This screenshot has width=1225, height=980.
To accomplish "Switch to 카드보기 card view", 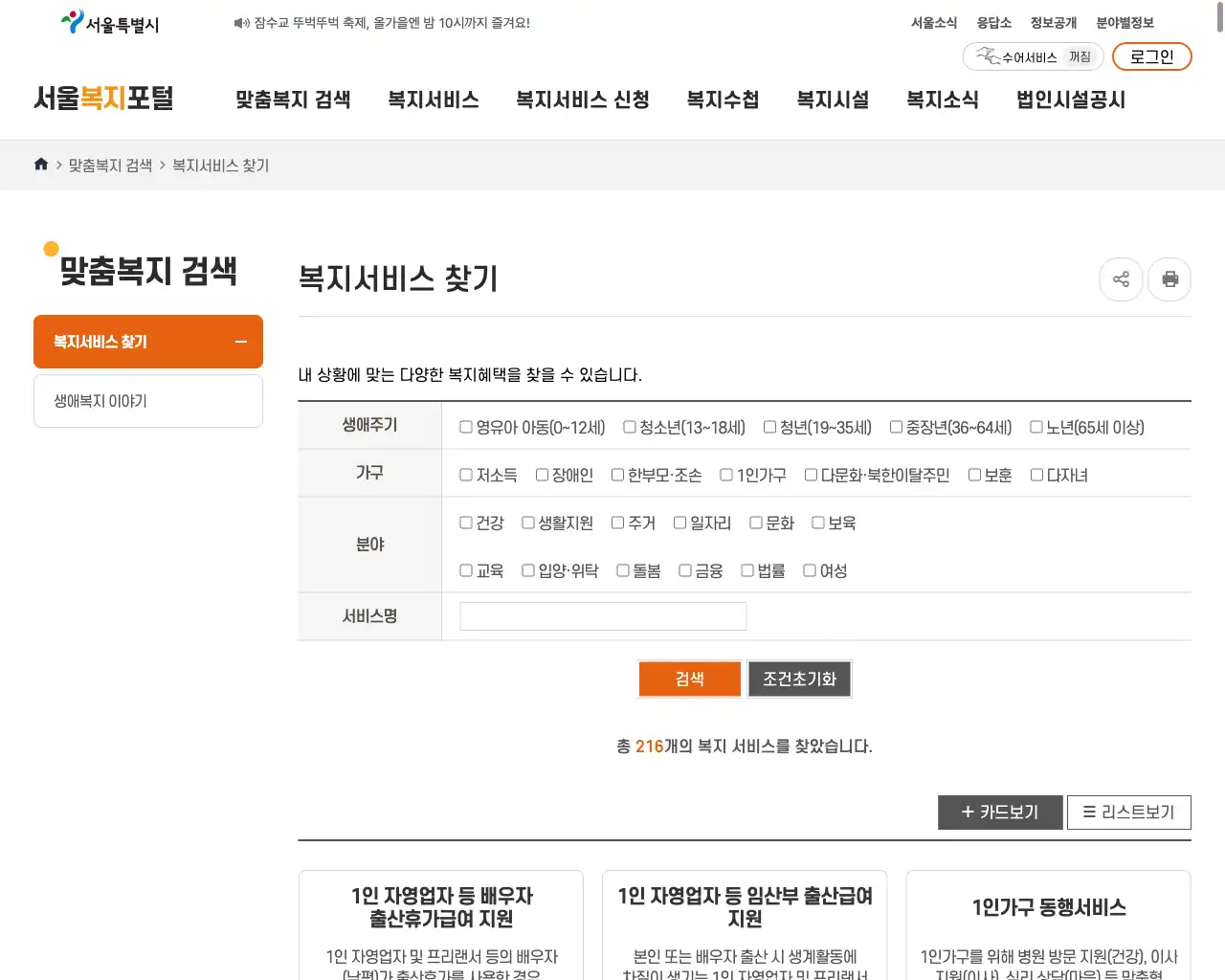I will [1000, 813].
